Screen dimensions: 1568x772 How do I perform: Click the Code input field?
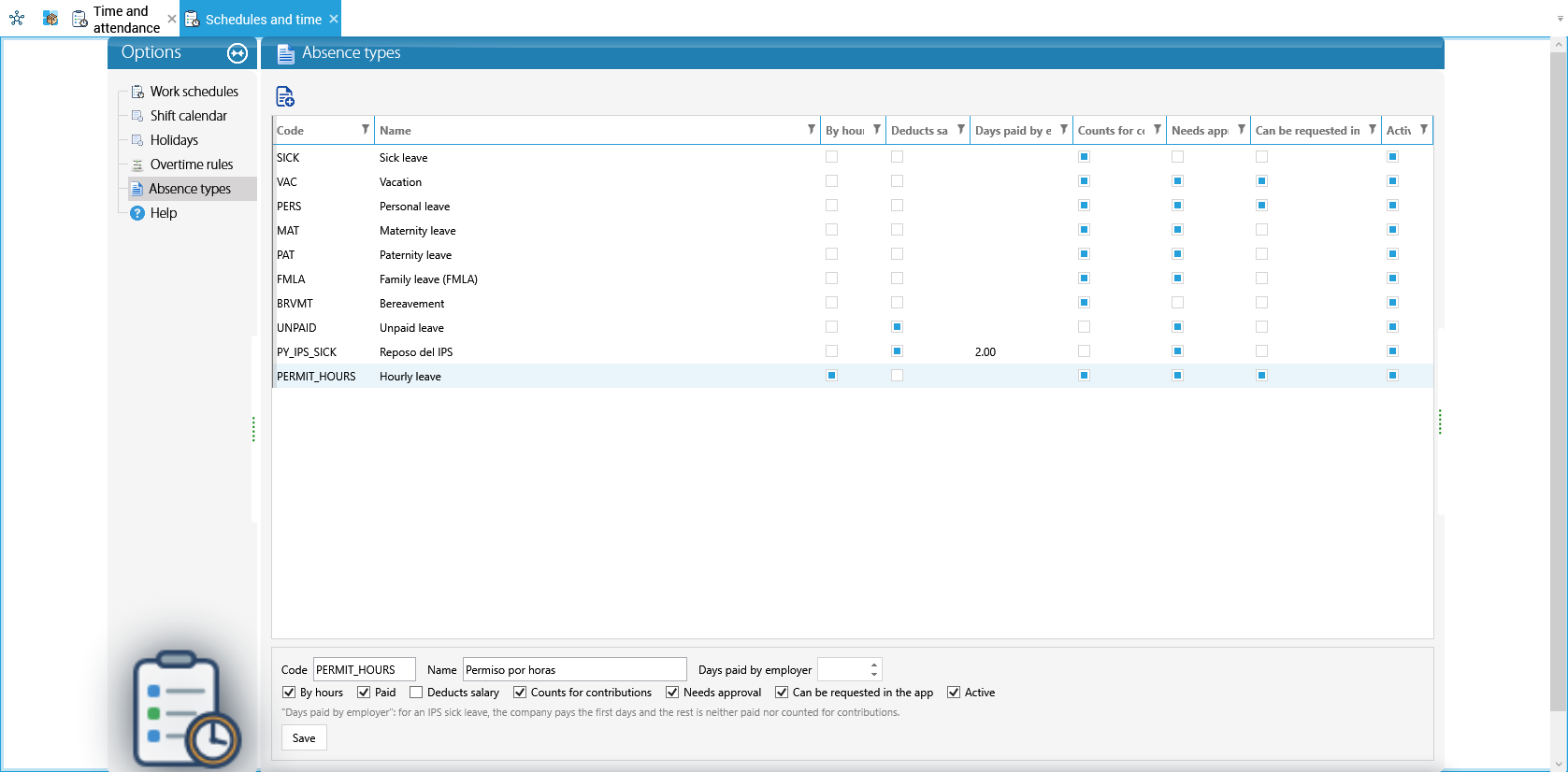(x=365, y=669)
